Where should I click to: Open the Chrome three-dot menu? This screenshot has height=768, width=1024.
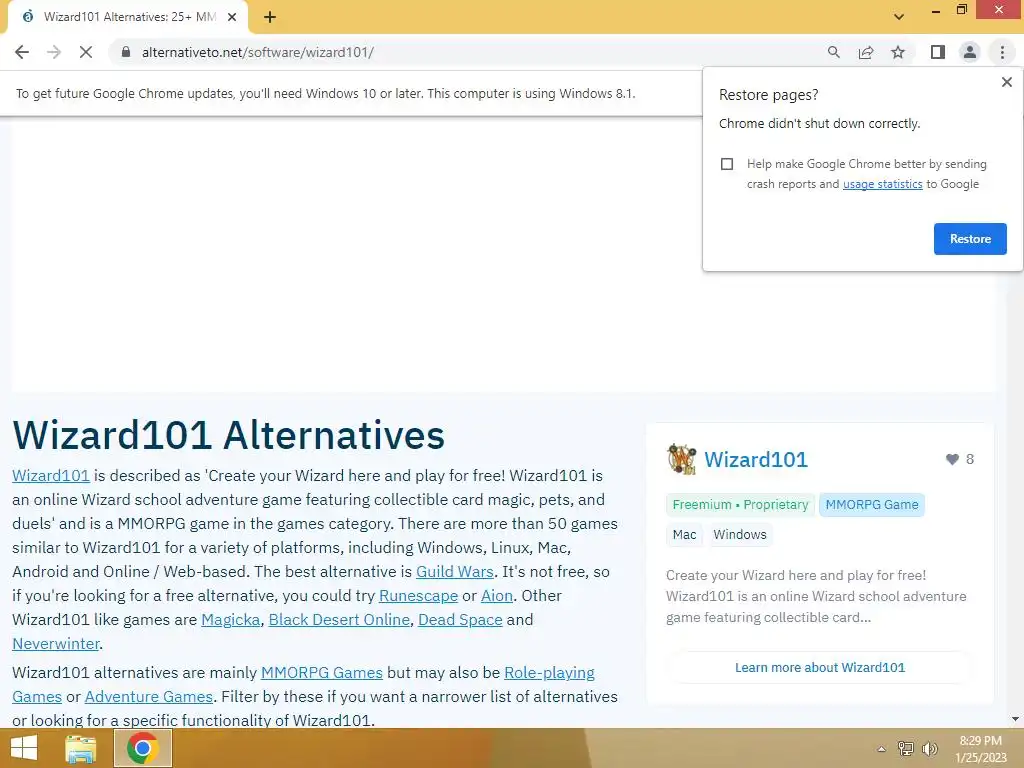[x=1002, y=52]
